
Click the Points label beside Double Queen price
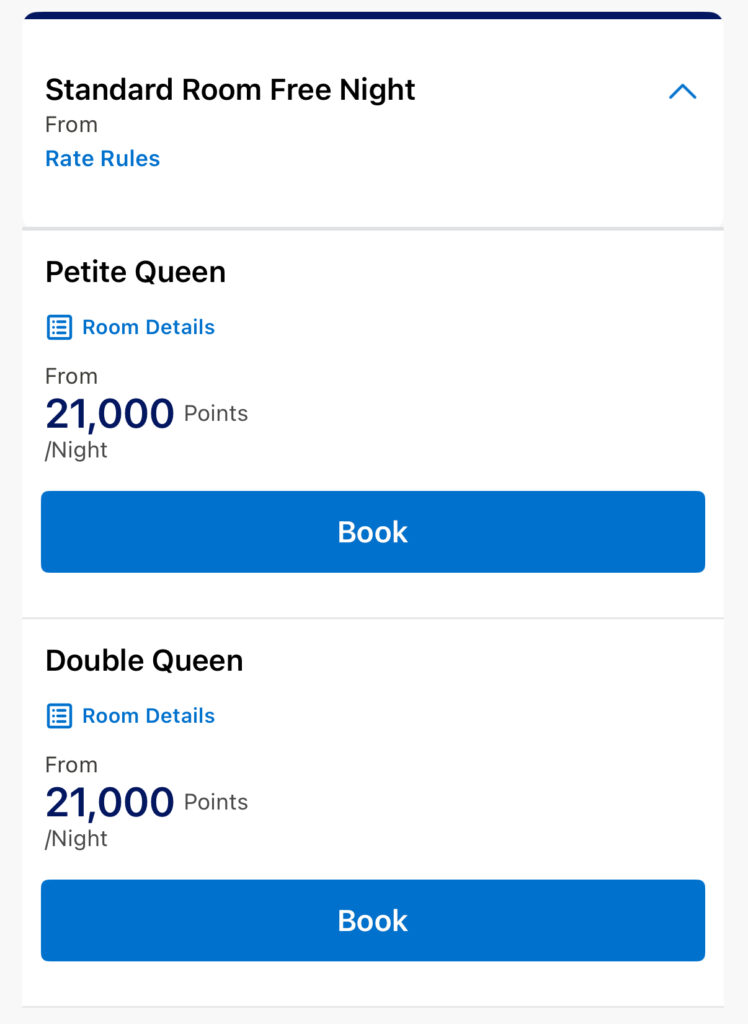pyautogui.click(x=216, y=802)
